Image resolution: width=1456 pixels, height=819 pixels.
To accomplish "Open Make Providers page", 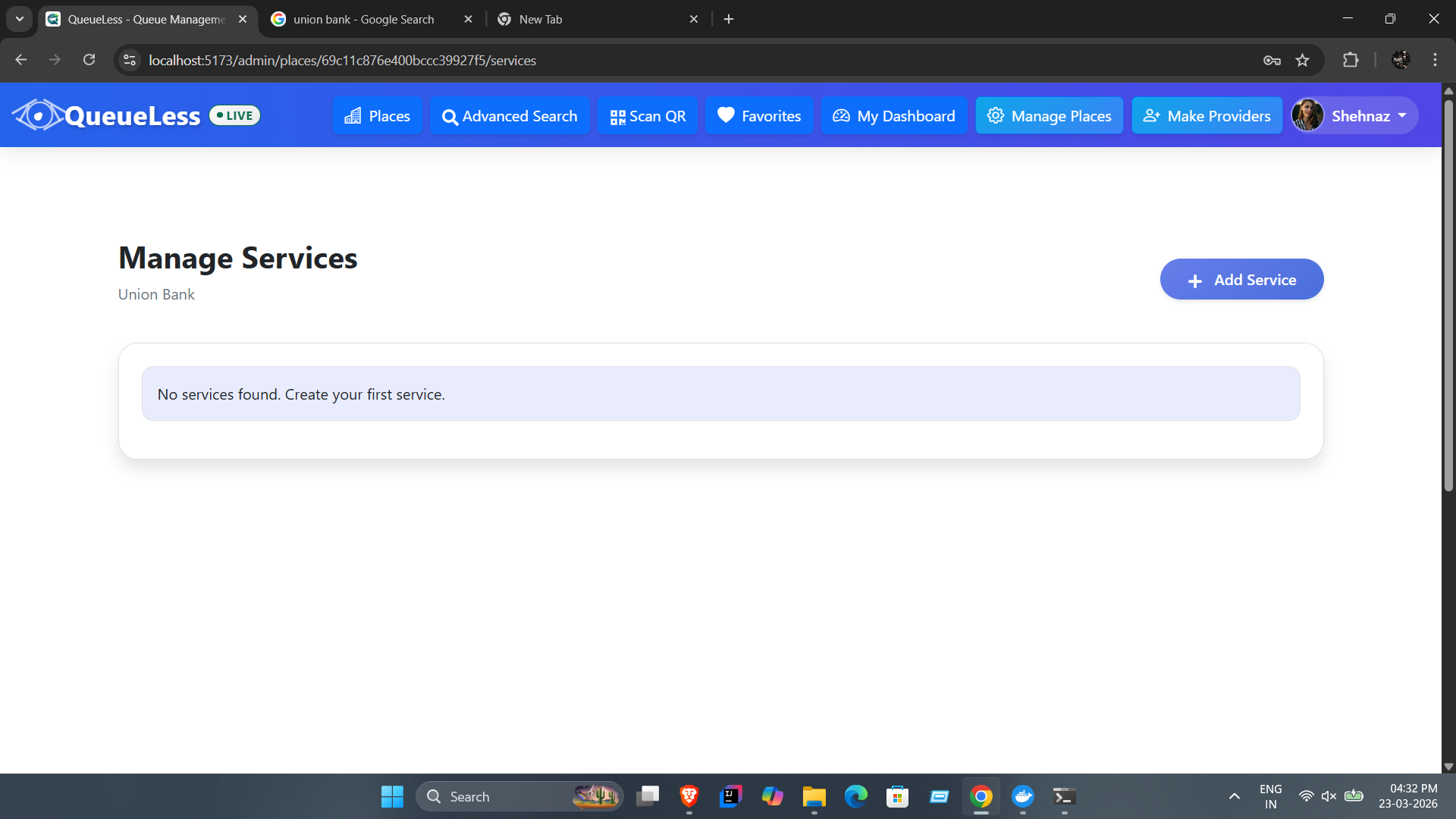I will (1207, 116).
